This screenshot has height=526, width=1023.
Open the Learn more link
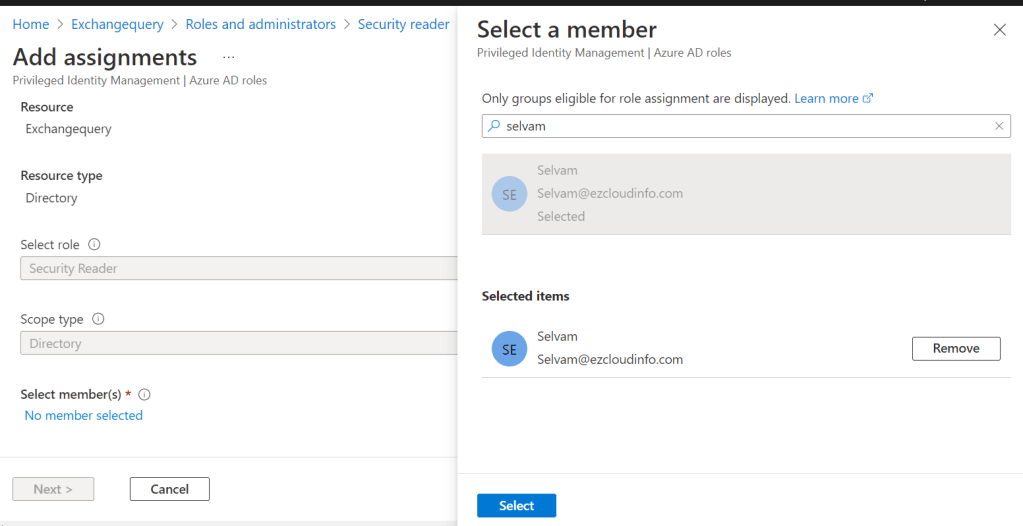[833, 99]
